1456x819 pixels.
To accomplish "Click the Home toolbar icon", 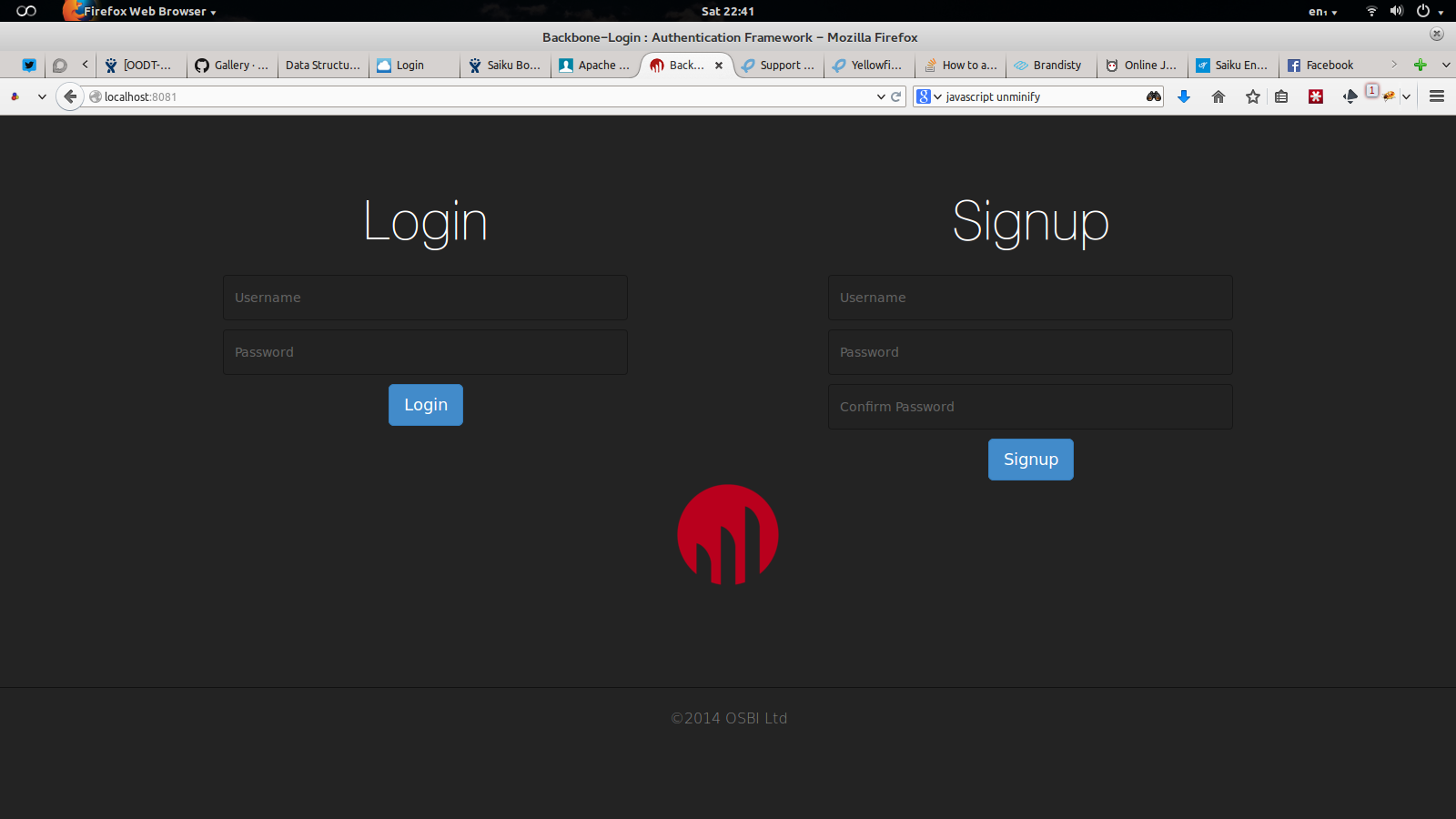I will point(1218,96).
